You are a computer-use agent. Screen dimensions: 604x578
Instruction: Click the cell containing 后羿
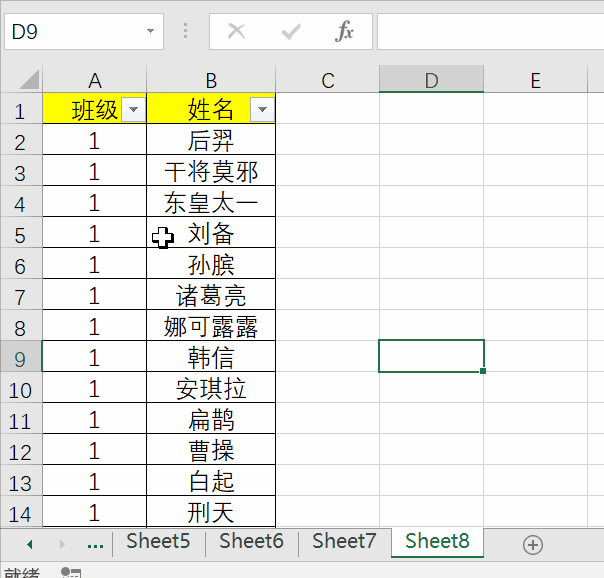211,139
